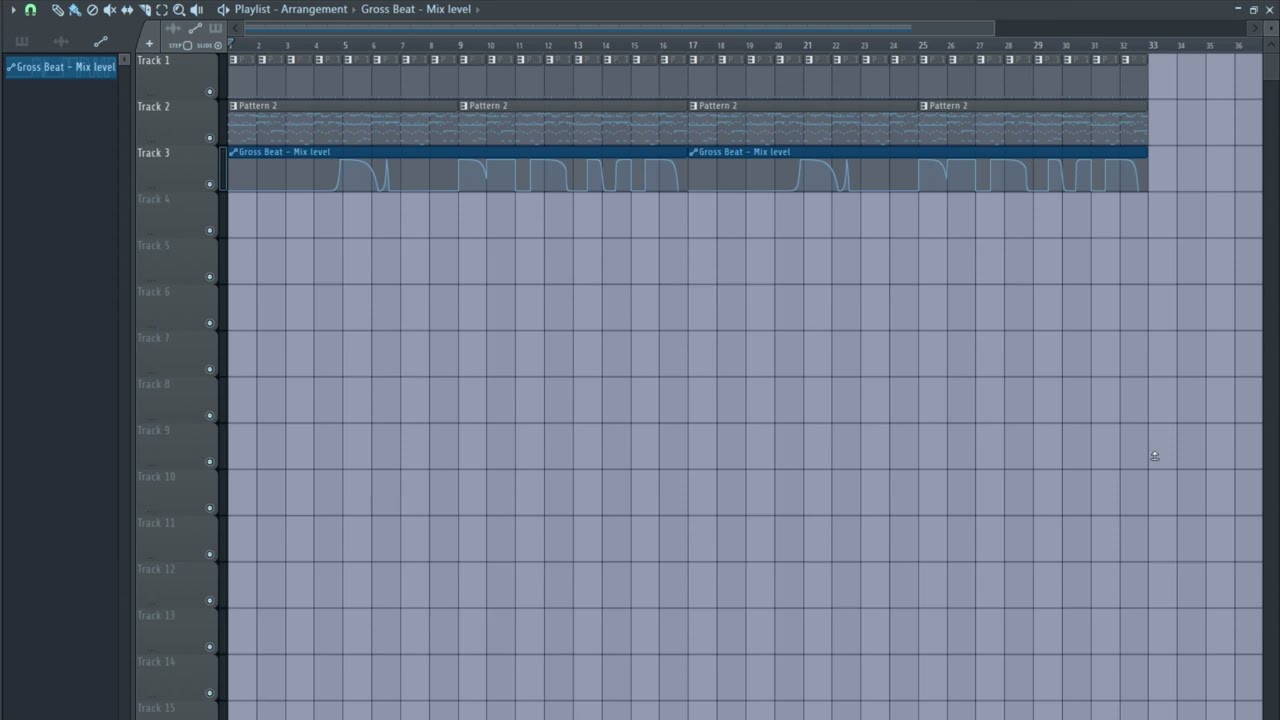Show automation clips in picker panel

click(x=100, y=41)
